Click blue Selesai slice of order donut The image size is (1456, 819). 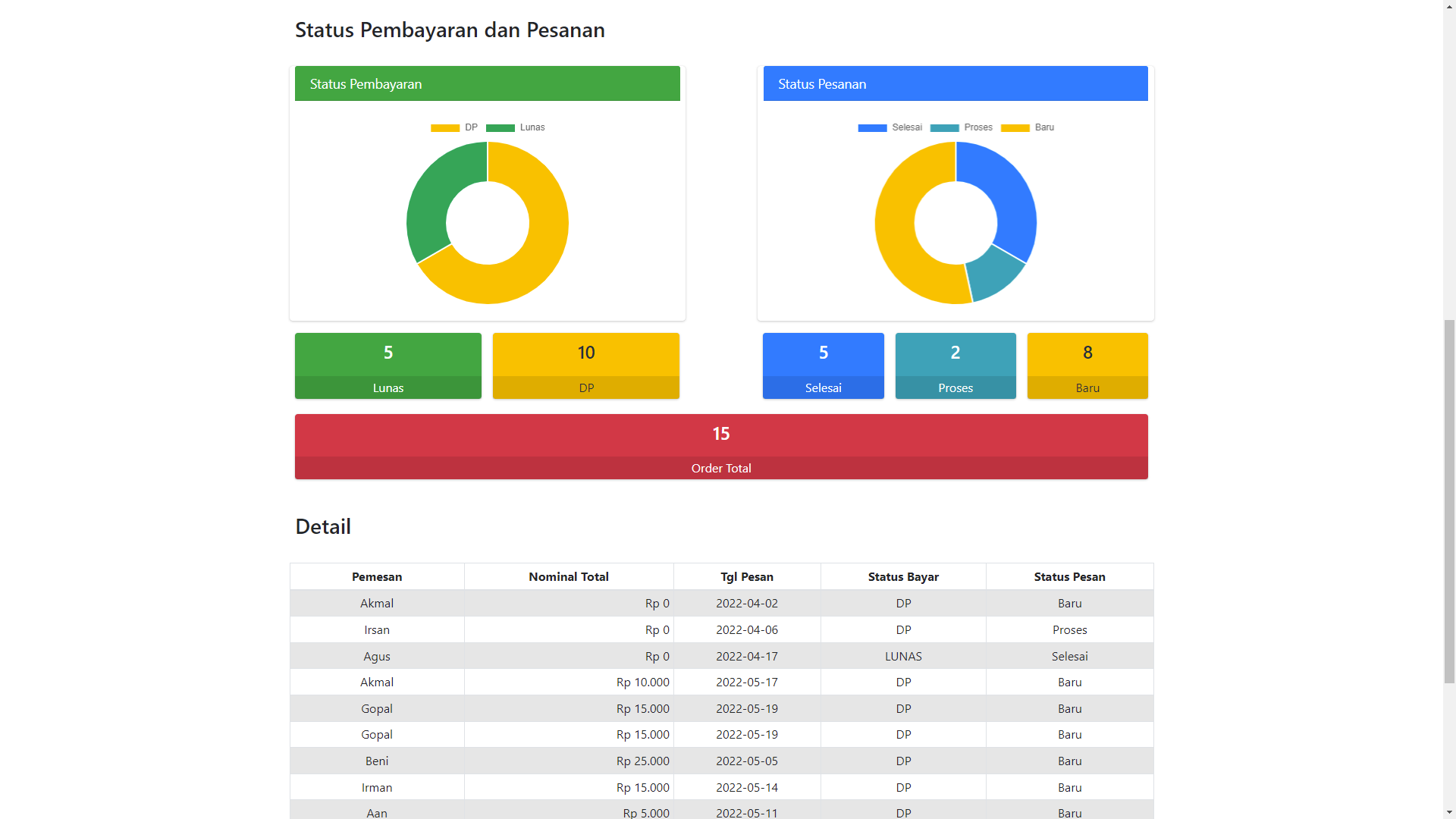1007,193
